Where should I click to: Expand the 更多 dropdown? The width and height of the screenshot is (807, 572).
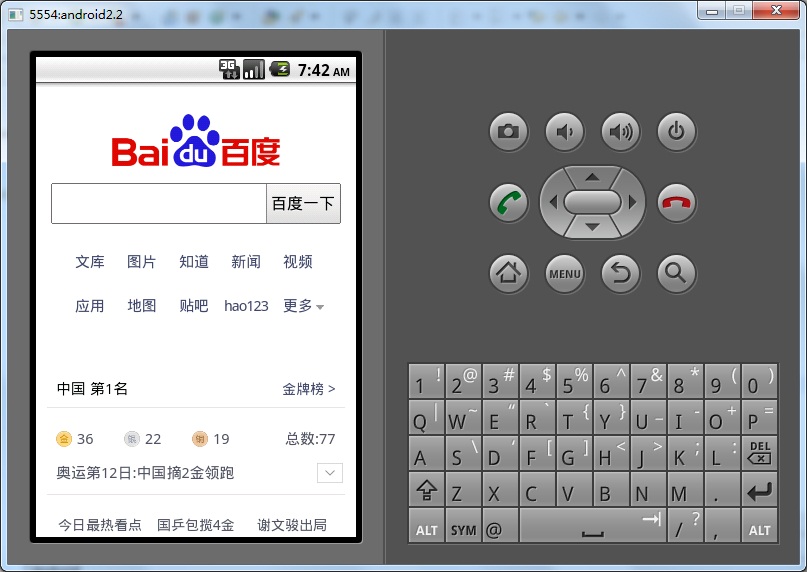[303, 306]
